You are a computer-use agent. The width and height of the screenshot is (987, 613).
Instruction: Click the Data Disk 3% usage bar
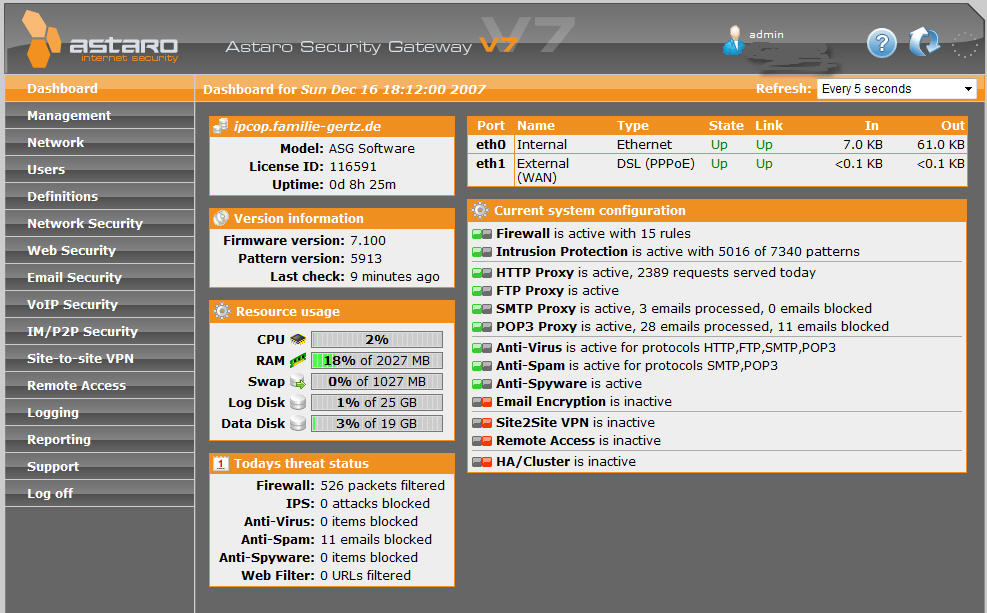coord(376,424)
